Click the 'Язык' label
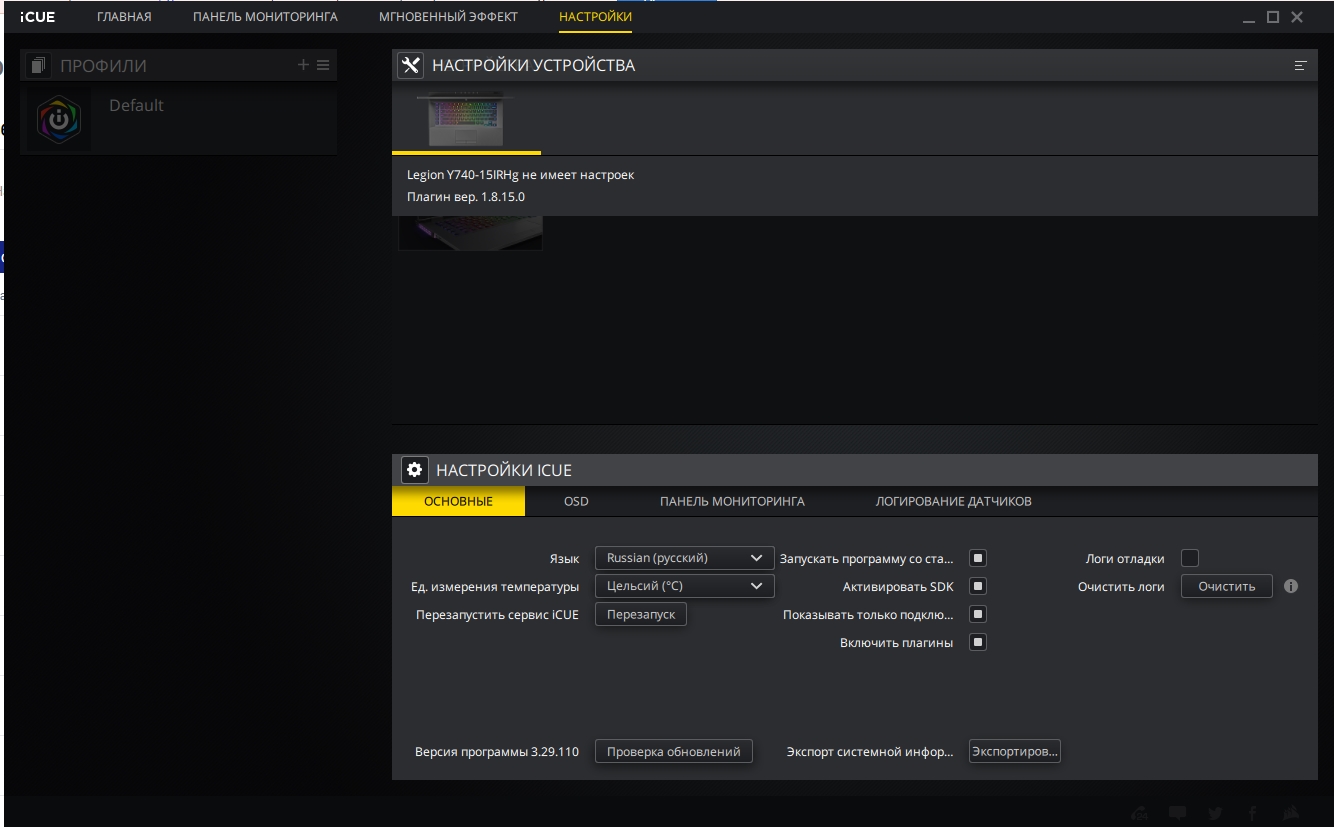 pyautogui.click(x=564, y=558)
